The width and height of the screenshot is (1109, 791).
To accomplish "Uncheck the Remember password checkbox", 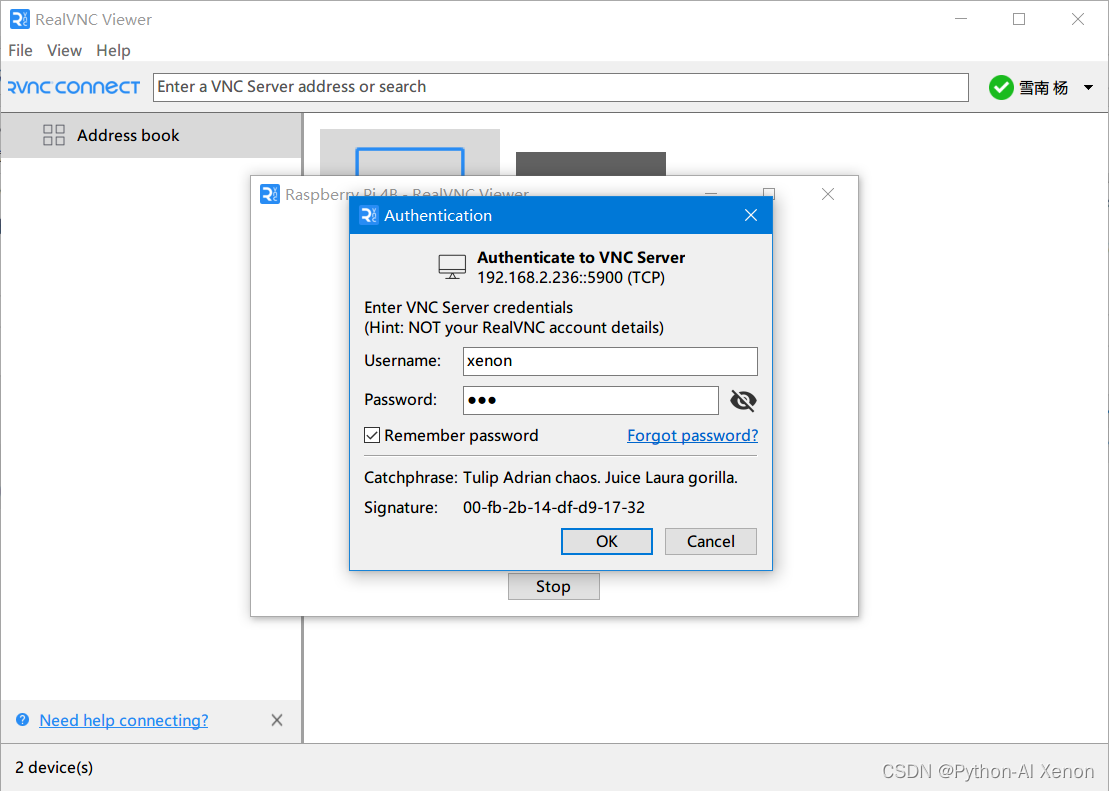I will pos(372,435).
